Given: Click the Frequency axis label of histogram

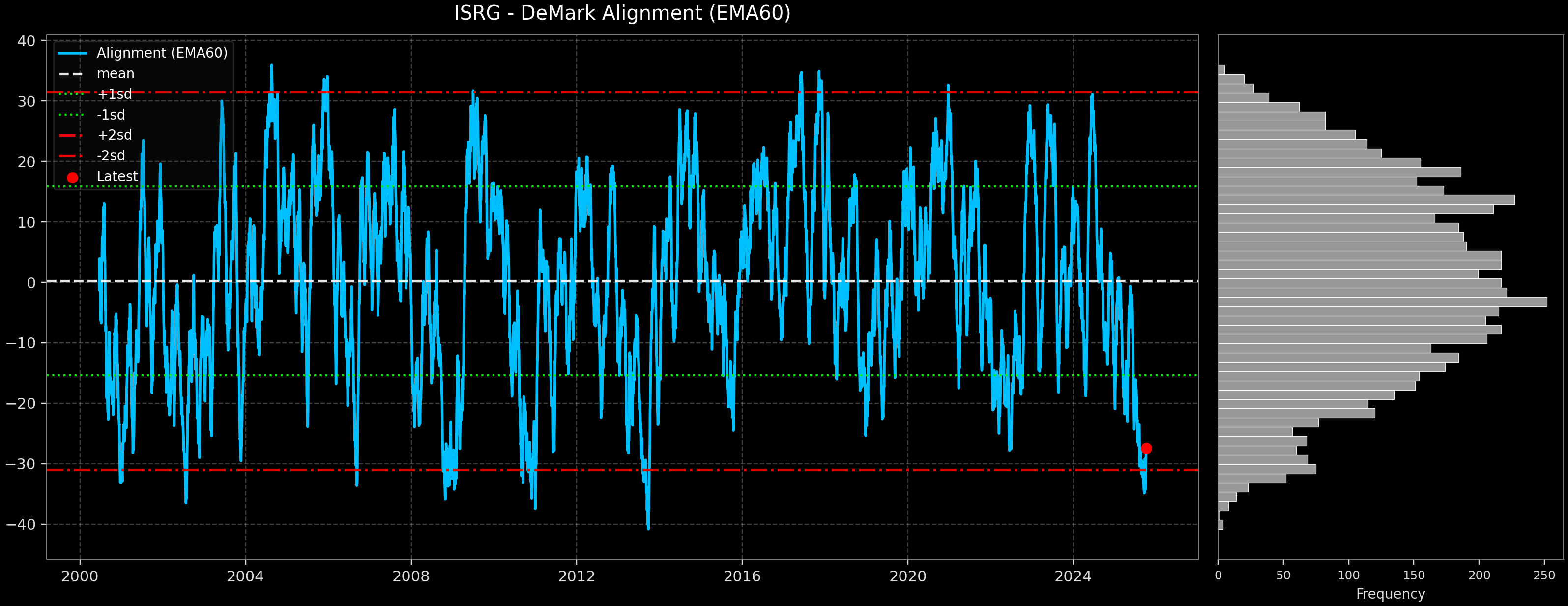Looking at the screenshot, I should (1390, 594).
